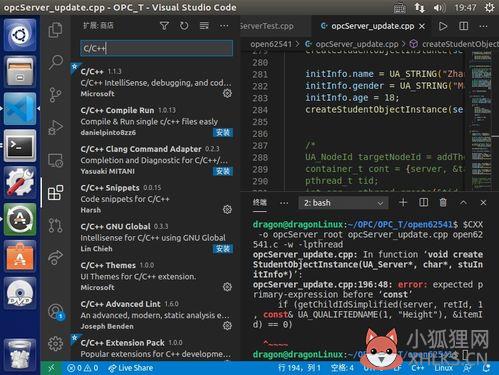This screenshot has height=375, width=499.
Task: Open the Explorer view in activity bar
Action: pyautogui.click(x=55, y=30)
